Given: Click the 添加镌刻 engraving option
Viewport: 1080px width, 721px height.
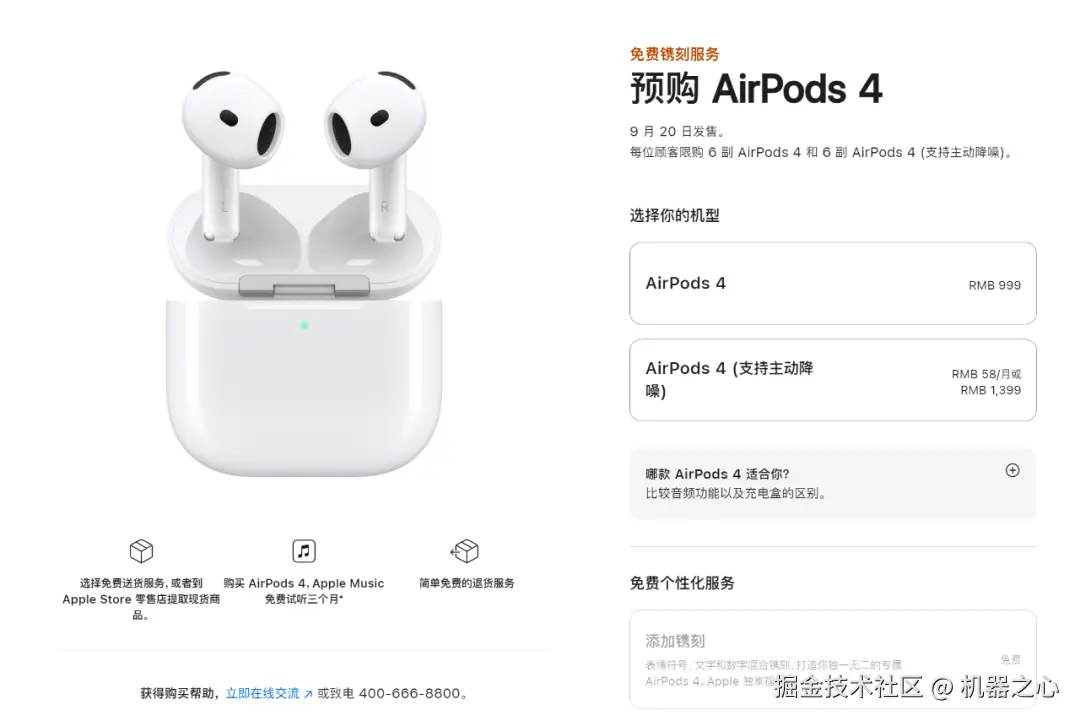Looking at the screenshot, I should (833, 659).
